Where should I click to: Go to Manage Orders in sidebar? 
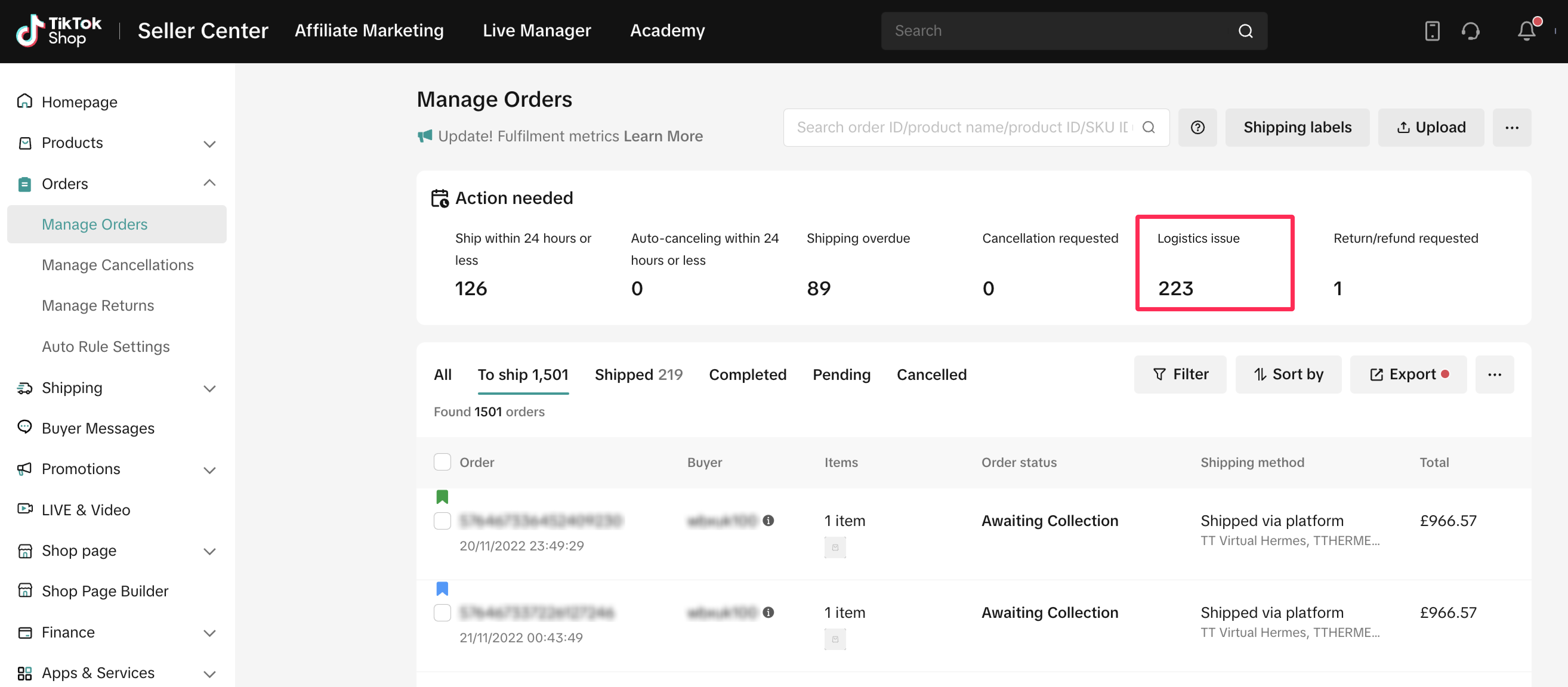pyautogui.click(x=116, y=224)
